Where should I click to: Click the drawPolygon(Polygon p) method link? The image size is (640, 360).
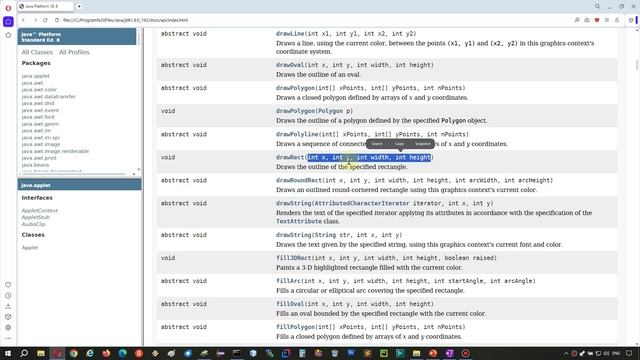295,111
